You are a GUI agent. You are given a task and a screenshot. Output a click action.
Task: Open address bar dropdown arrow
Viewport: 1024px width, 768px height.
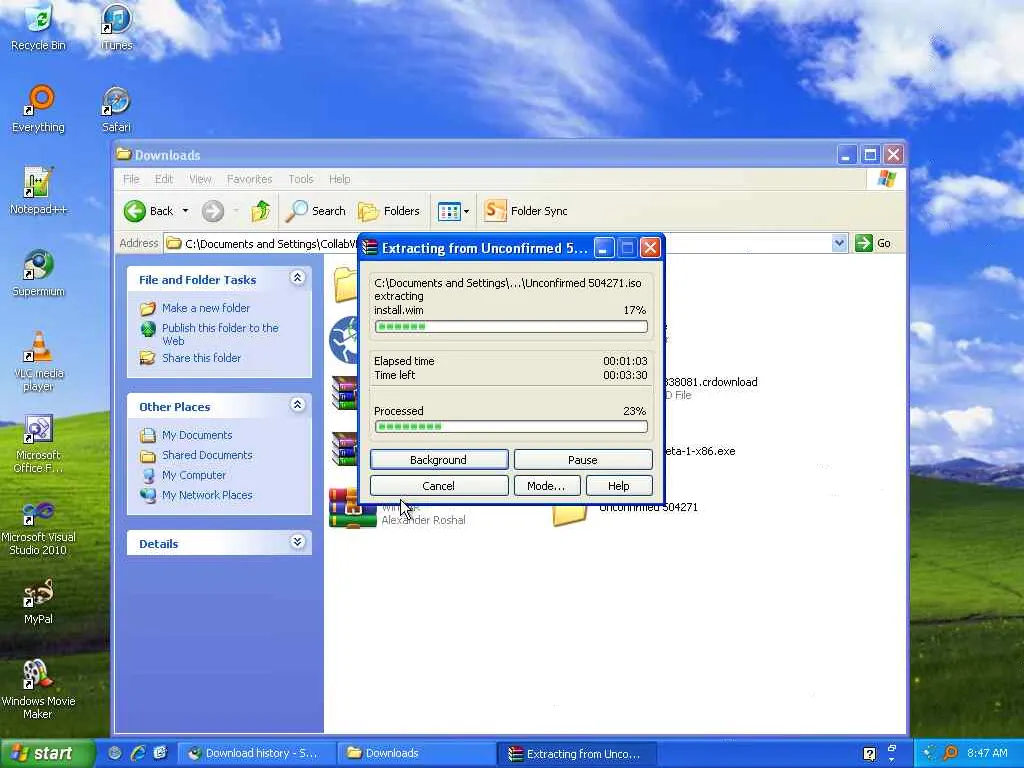pos(839,244)
